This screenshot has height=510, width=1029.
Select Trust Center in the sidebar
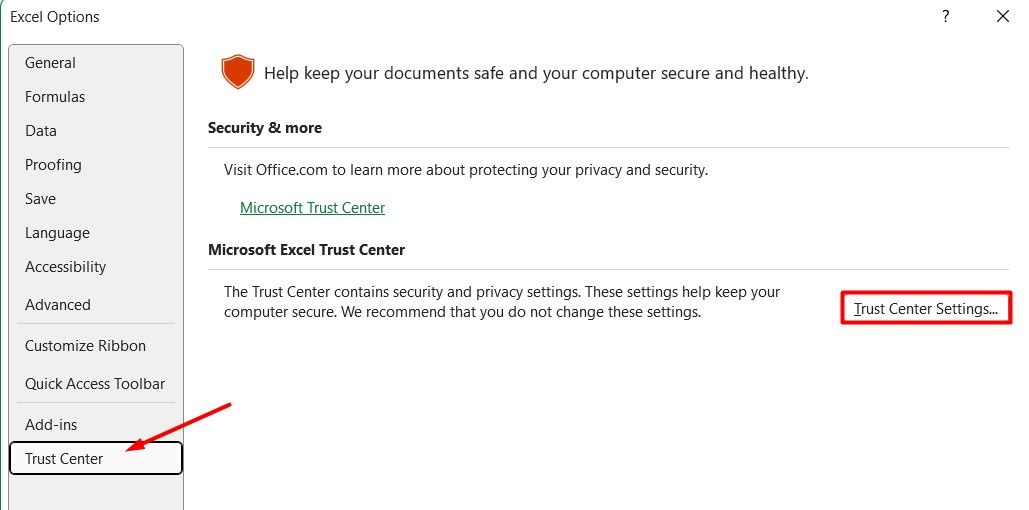96,458
